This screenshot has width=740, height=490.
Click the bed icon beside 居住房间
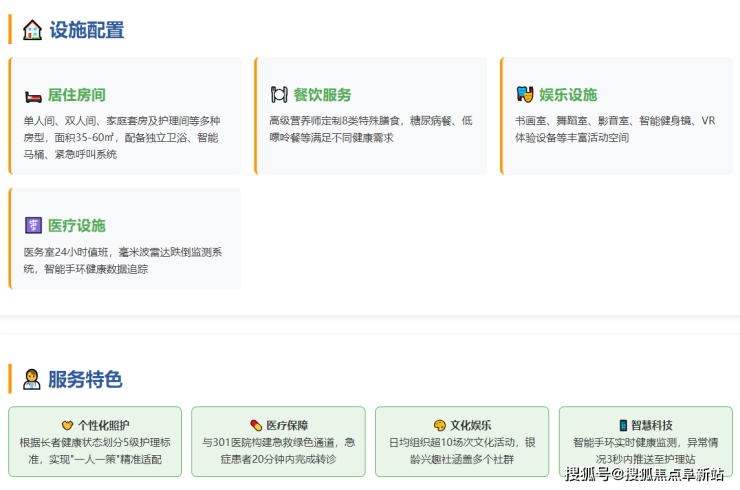tap(34, 96)
